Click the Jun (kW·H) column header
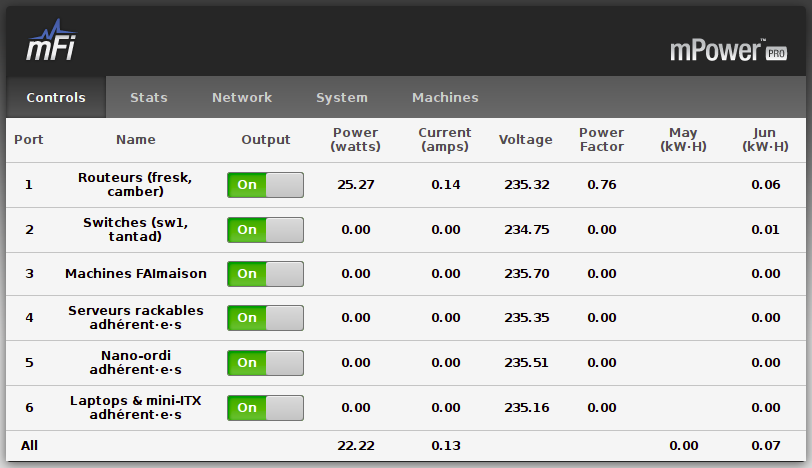 point(766,140)
